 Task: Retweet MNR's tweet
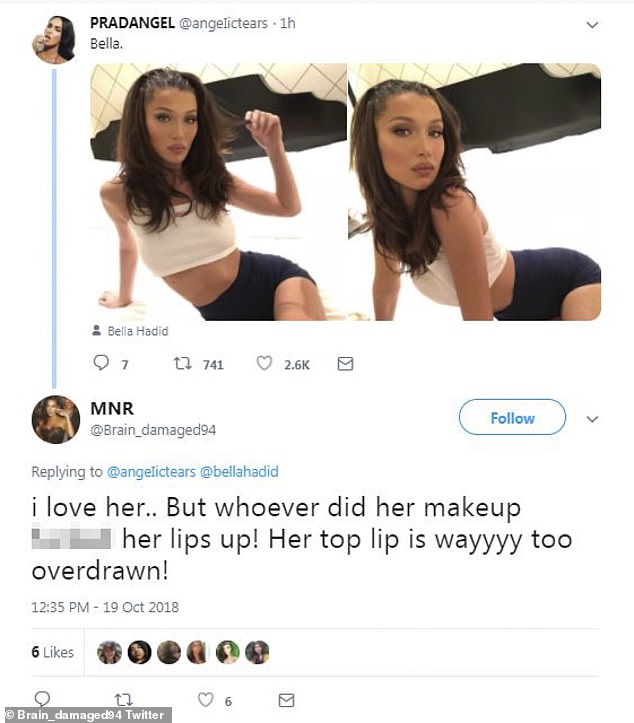pos(124,700)
